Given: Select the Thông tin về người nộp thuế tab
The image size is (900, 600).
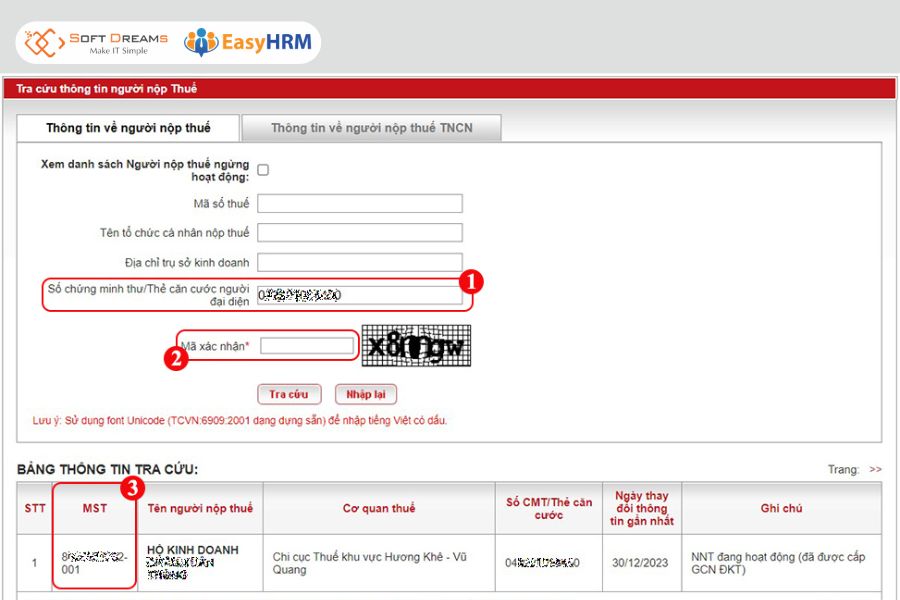Looking at the screenshot, I should click(128, 128).
